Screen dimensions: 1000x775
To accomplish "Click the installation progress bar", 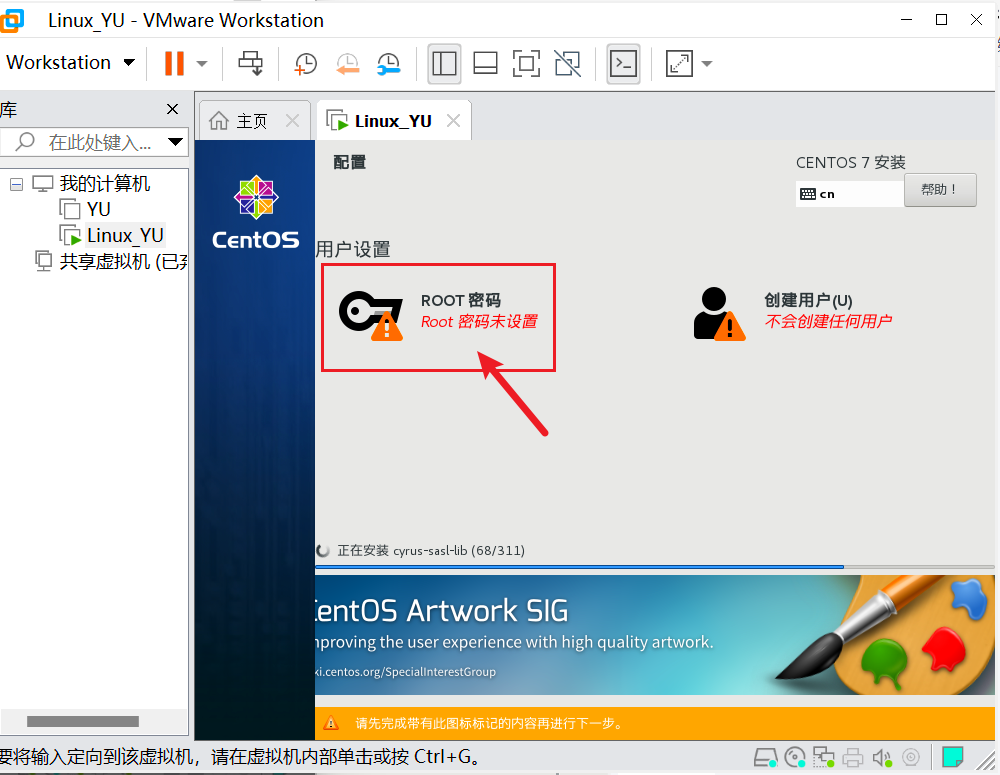I will coord(654,566).
